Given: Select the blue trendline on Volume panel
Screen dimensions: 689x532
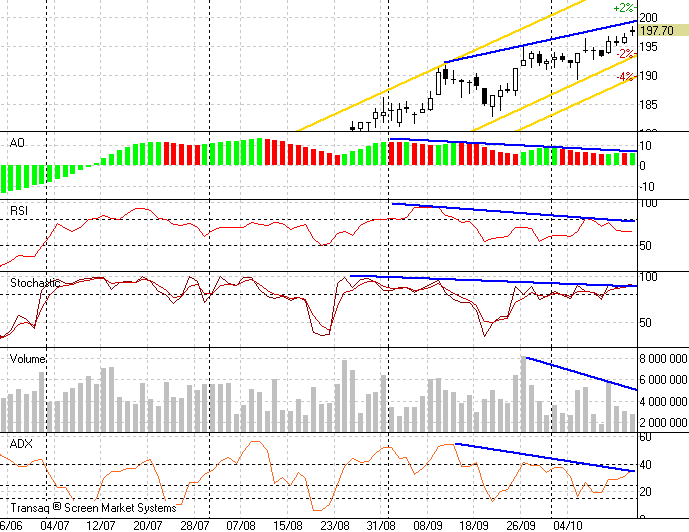Looking at the screenshot, I should 581,374.
